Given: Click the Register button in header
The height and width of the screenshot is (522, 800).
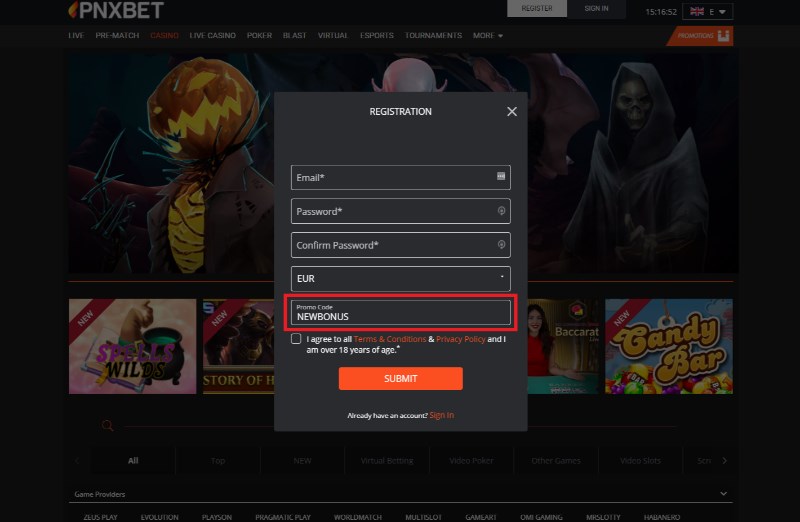Looking at the screenshot, I should 537,8.
